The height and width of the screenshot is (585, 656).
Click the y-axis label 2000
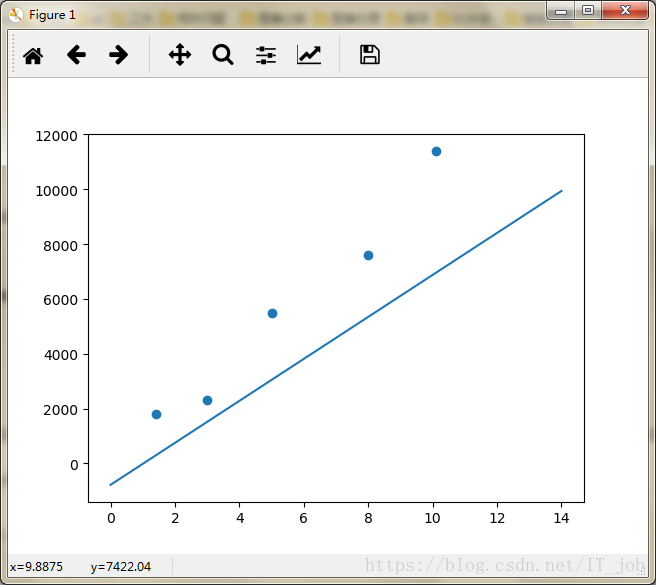click(61, 410)
